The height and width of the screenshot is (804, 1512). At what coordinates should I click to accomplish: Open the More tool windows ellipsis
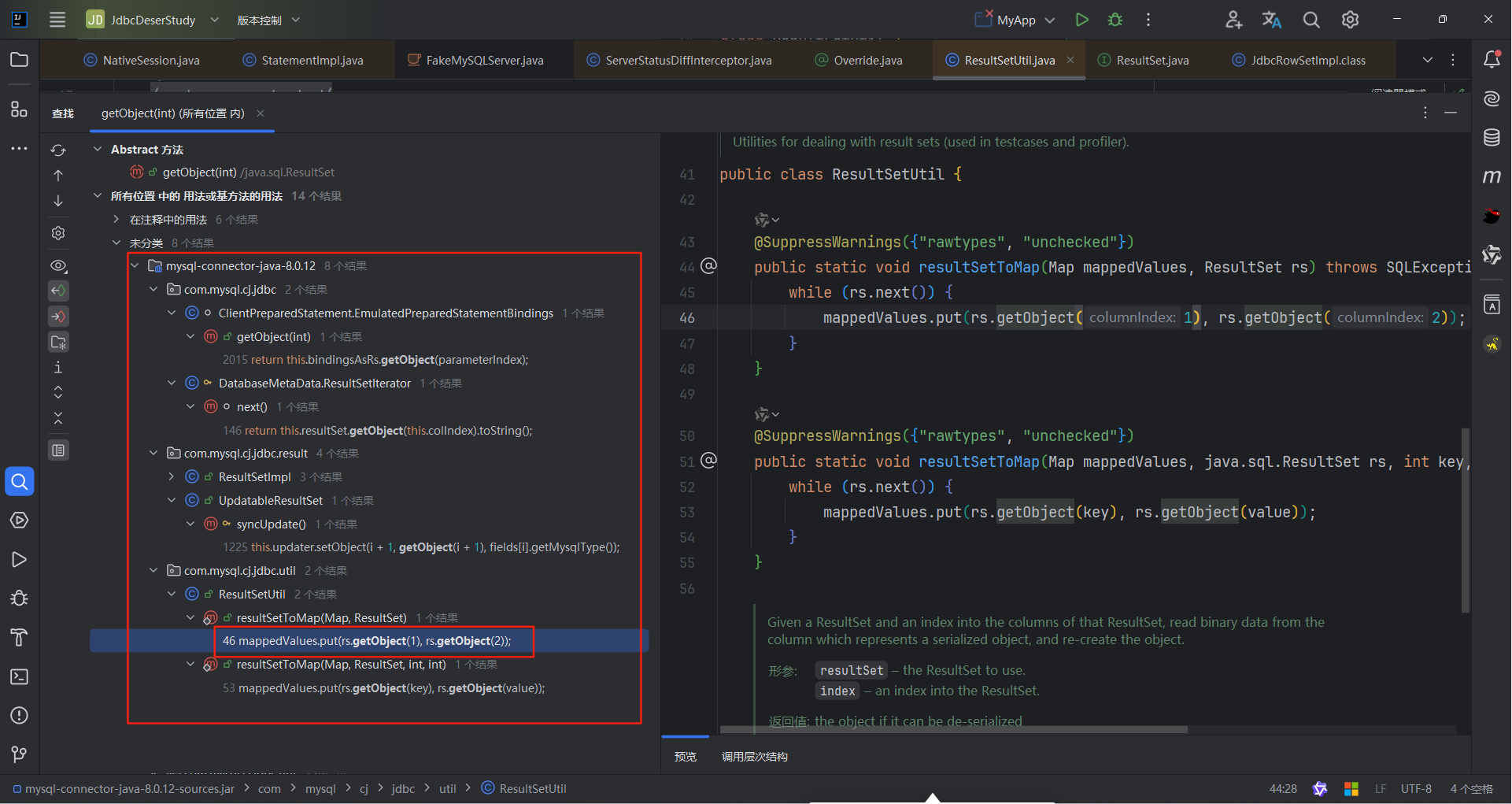coord(19,148)
